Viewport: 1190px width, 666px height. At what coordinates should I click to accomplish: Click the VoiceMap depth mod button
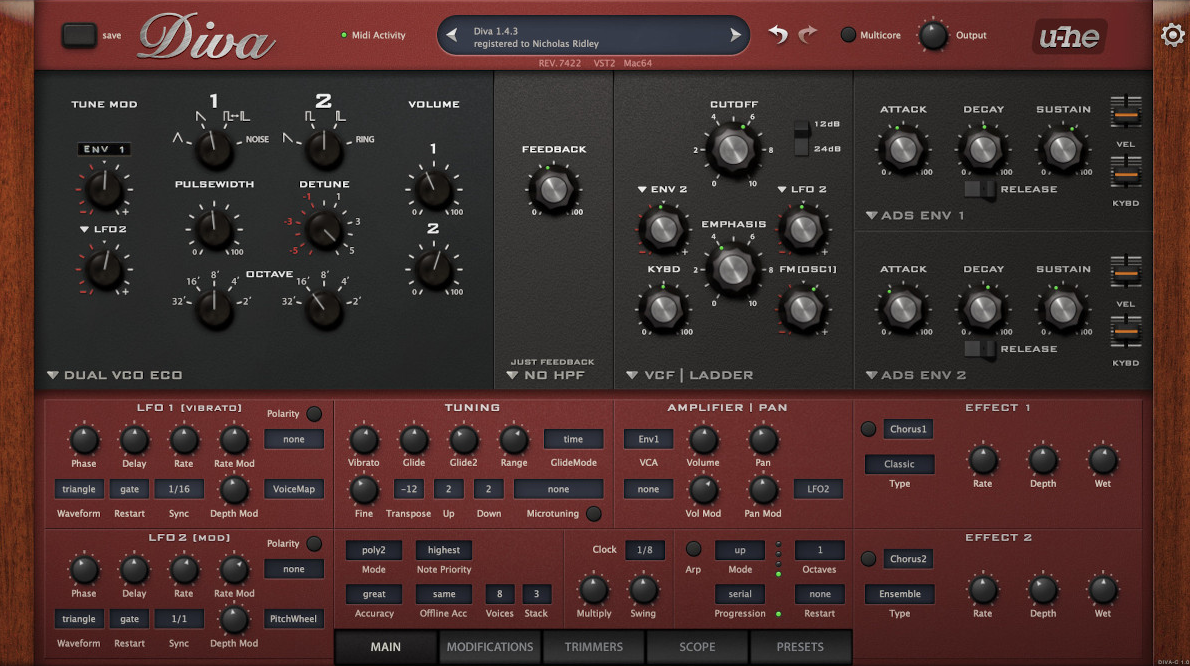(x=294, y=489)
